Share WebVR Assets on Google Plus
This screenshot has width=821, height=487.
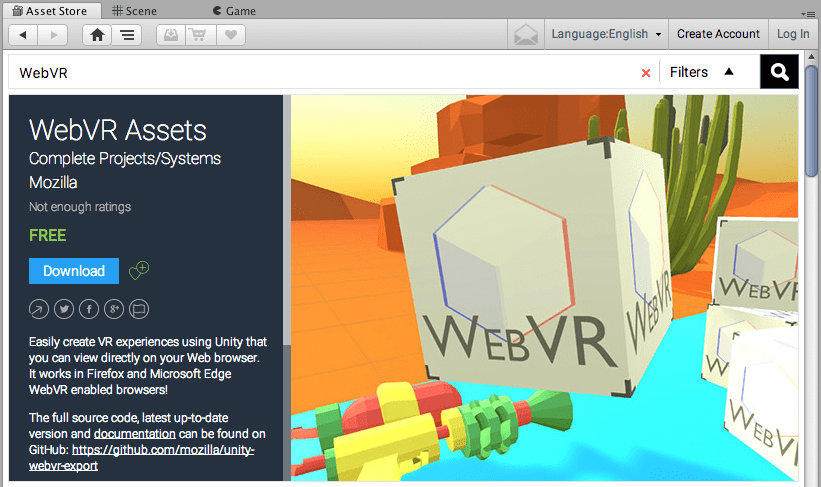coord(114,309)
